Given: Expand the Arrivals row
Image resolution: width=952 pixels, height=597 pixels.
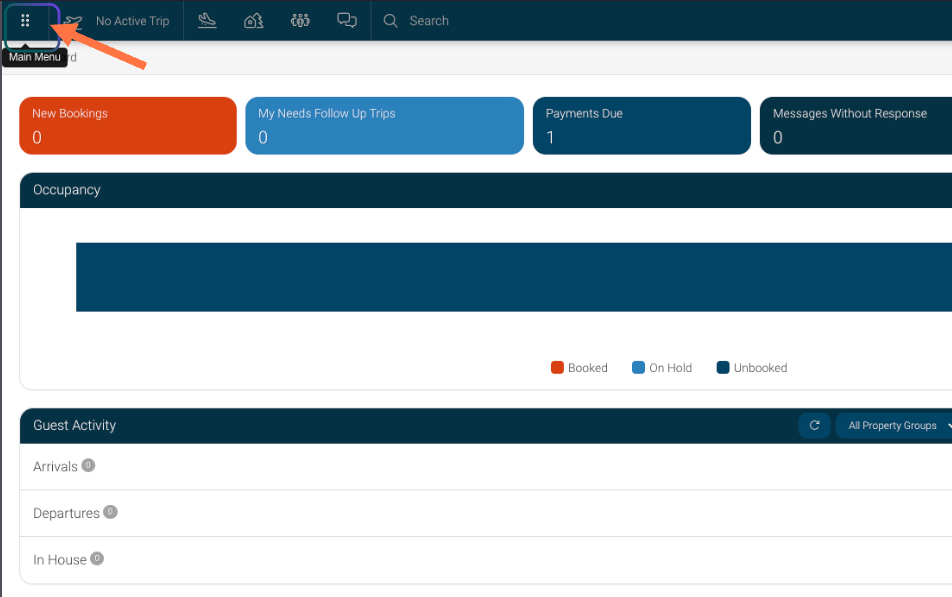Looking at the screenshot, I should 486,466.
